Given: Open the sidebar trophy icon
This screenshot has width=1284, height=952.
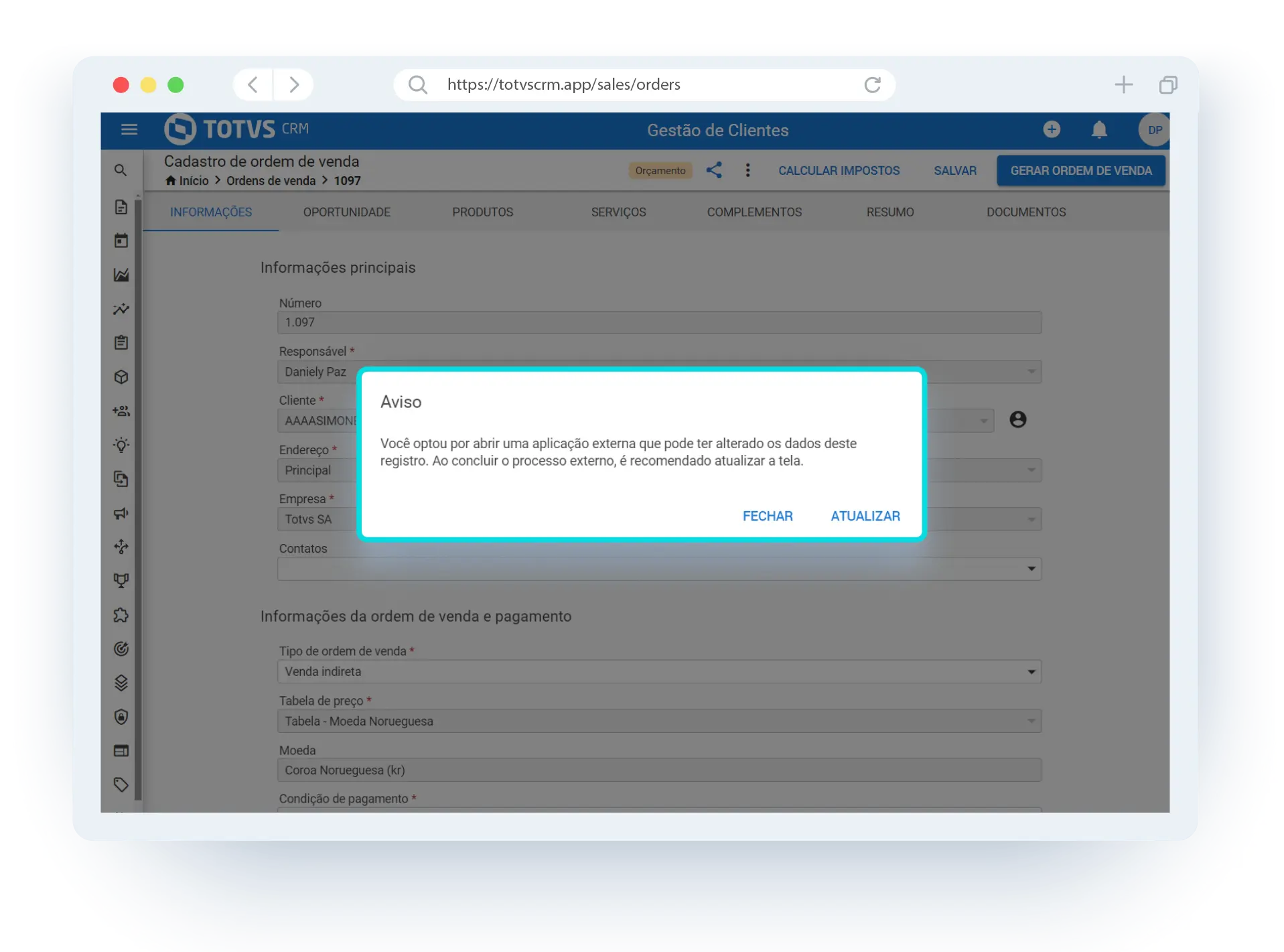Looking at the screenshot, I should pyautogui.click(x=121, y=580).
